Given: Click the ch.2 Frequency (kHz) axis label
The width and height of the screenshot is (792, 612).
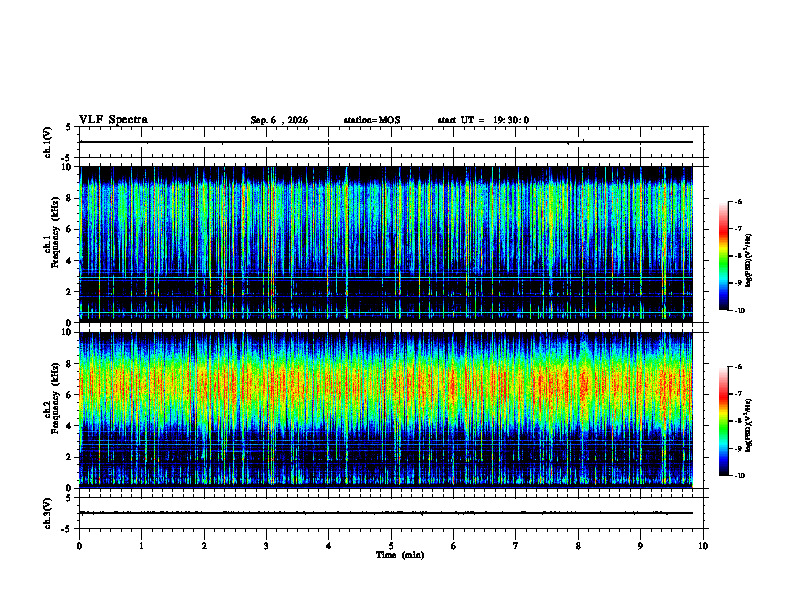Looking at the screenshot, I should point(51,410).
